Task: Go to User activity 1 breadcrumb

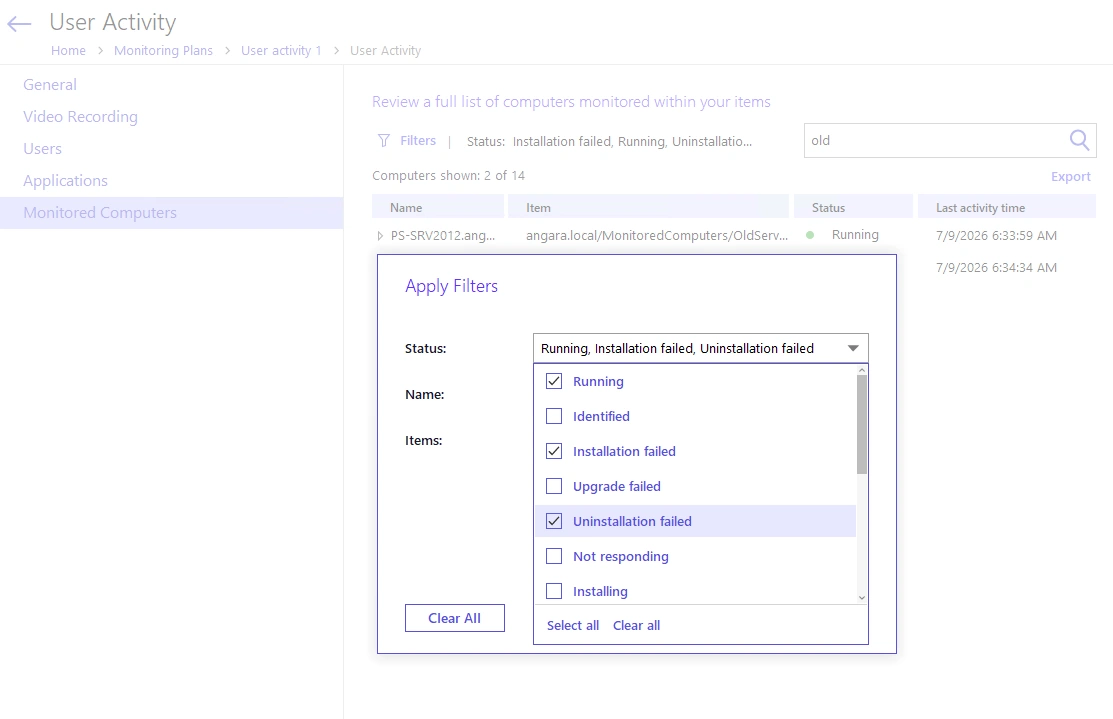Action: point(281,50)
